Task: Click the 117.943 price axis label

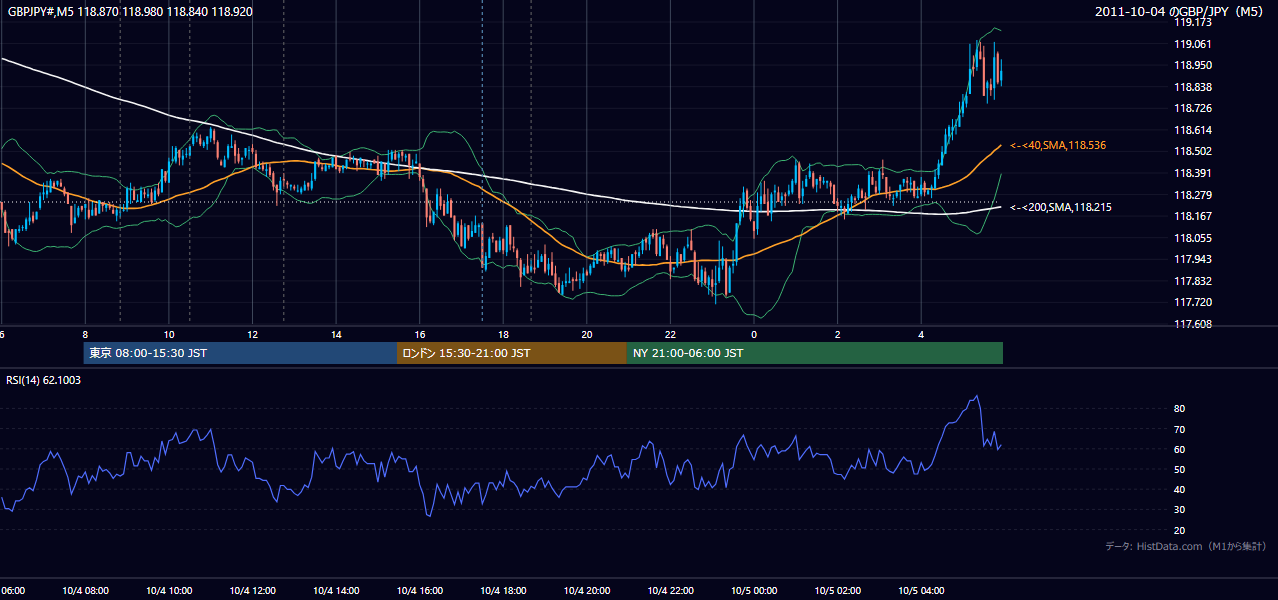Action: pyautogui.click(x=1193, y=259)
